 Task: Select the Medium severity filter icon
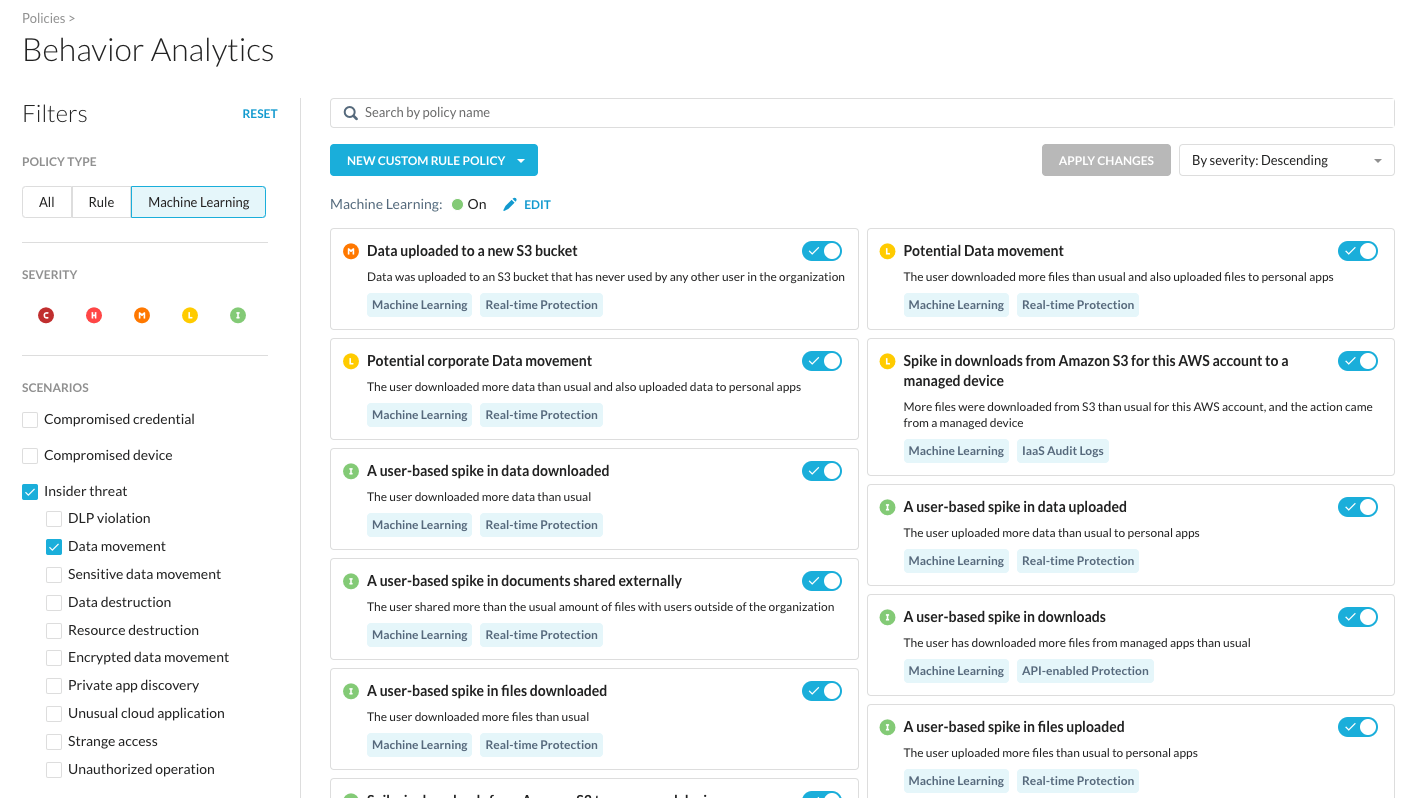click(142, 315)
